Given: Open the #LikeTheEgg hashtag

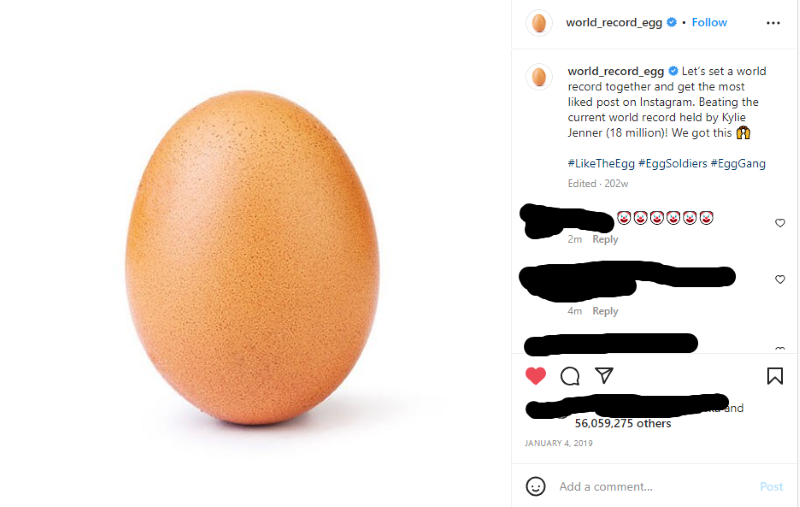Looking at the screenshot, I should (x=601, y=164).
